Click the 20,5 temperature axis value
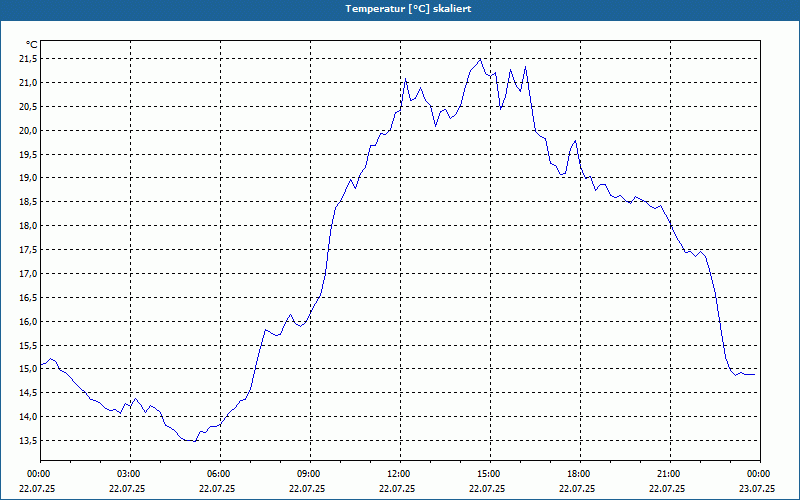This screenshot has height=500, width=800. (29, 107)
